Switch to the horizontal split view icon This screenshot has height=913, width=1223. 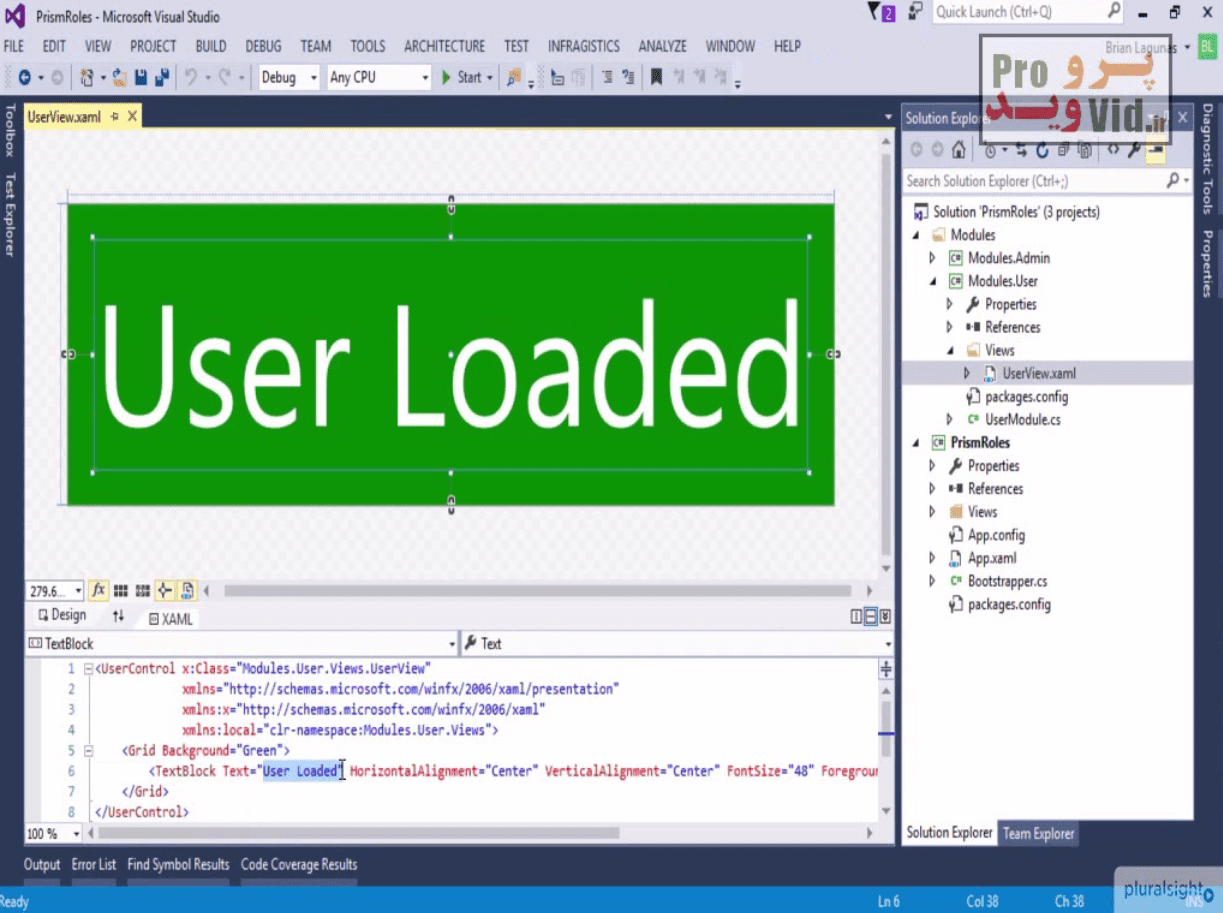[x=871, y=617]
